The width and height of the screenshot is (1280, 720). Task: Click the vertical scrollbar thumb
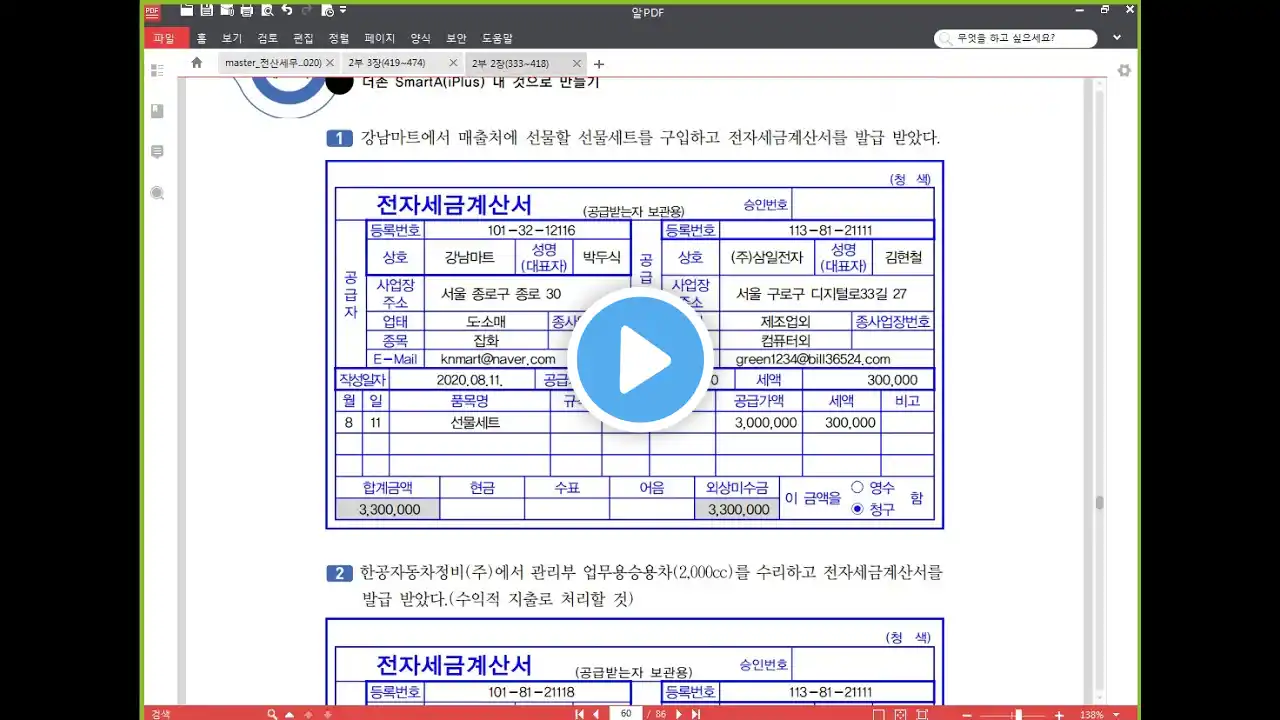pyautogui.click(x=1100, y=503)
